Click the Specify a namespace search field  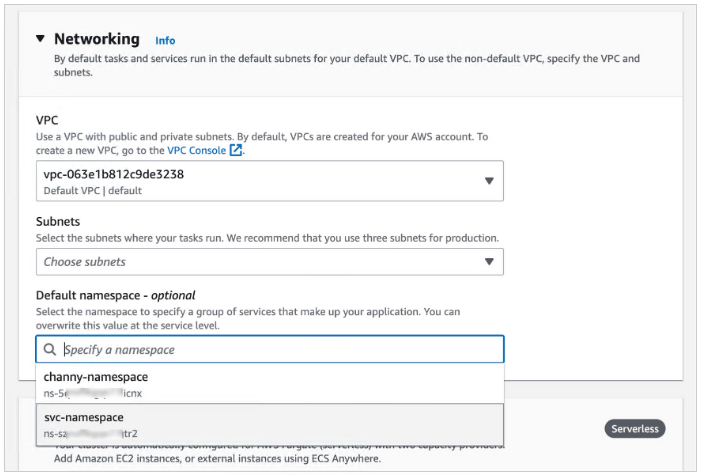(x=280, y=349)
